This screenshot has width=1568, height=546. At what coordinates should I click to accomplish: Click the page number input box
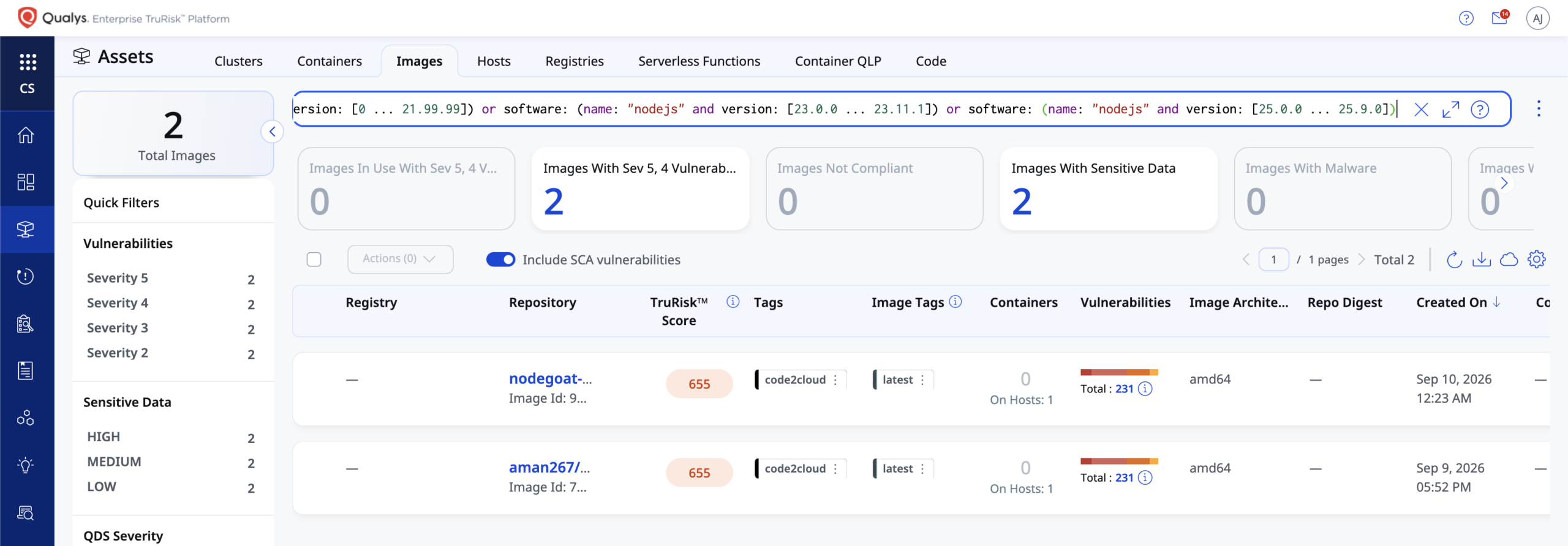(1273, 260)
